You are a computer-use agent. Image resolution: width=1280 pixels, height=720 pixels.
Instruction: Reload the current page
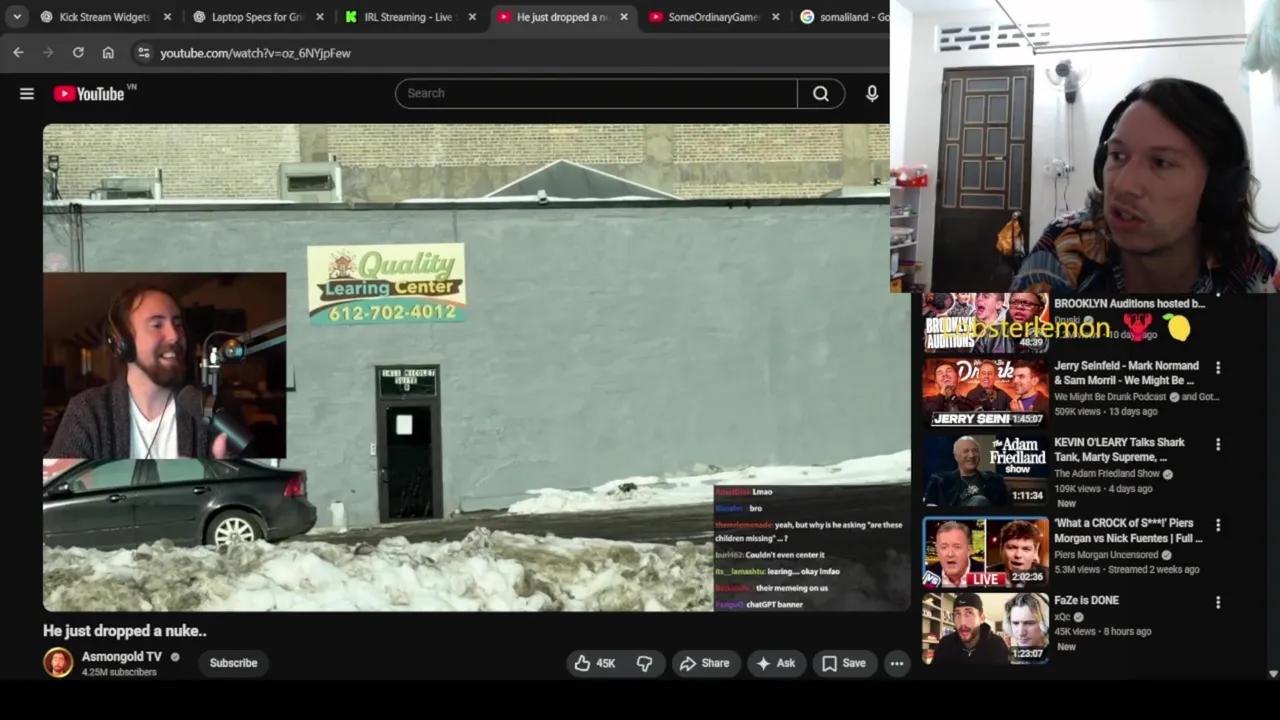pos(78,53)
